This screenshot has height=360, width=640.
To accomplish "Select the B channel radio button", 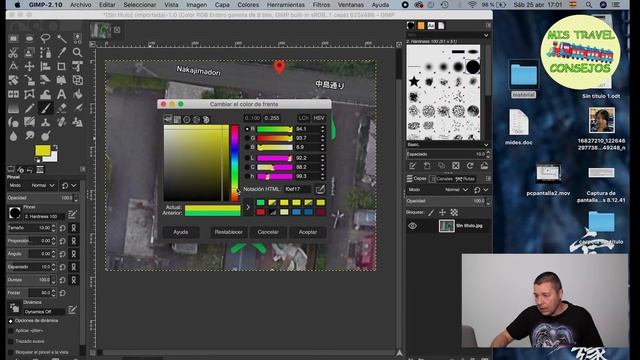I will point(247,147).
